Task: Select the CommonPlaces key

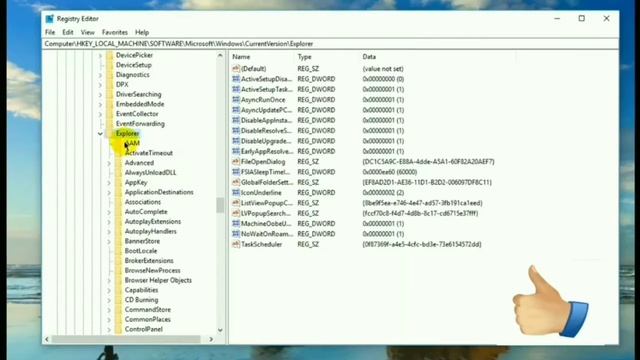Action: 147,320
